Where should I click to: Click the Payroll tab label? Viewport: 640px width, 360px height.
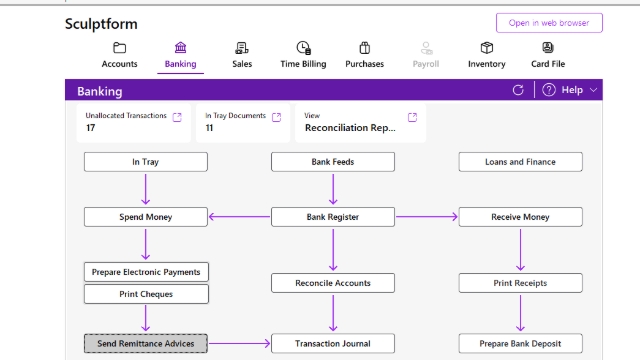coord(426,64)
